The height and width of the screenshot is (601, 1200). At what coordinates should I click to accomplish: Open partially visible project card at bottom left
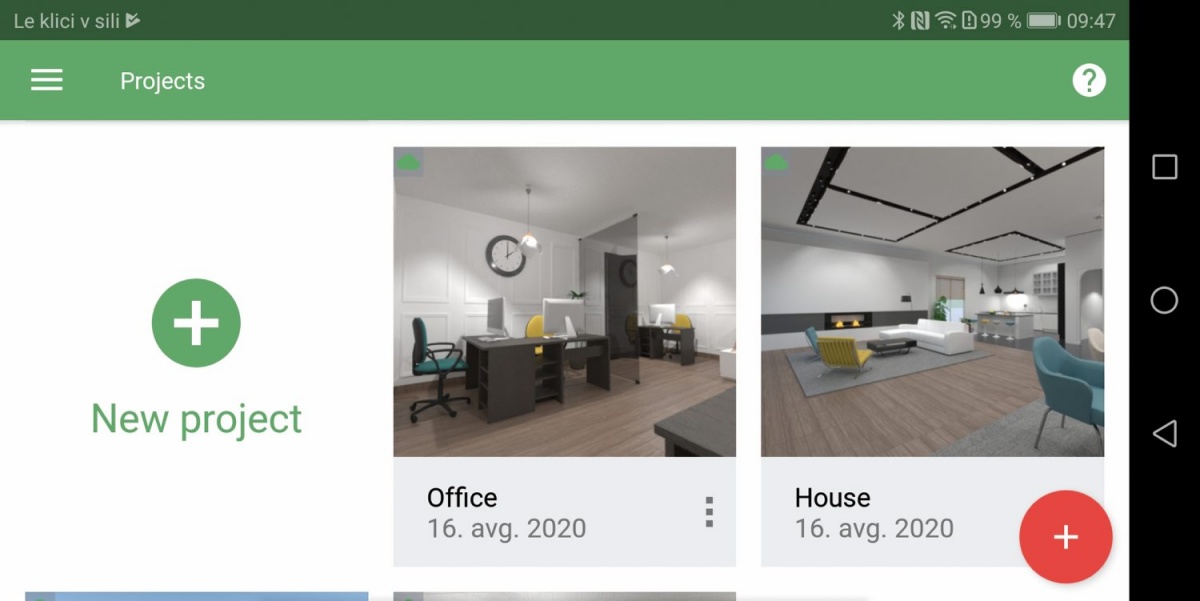click(x=197, y=596)
